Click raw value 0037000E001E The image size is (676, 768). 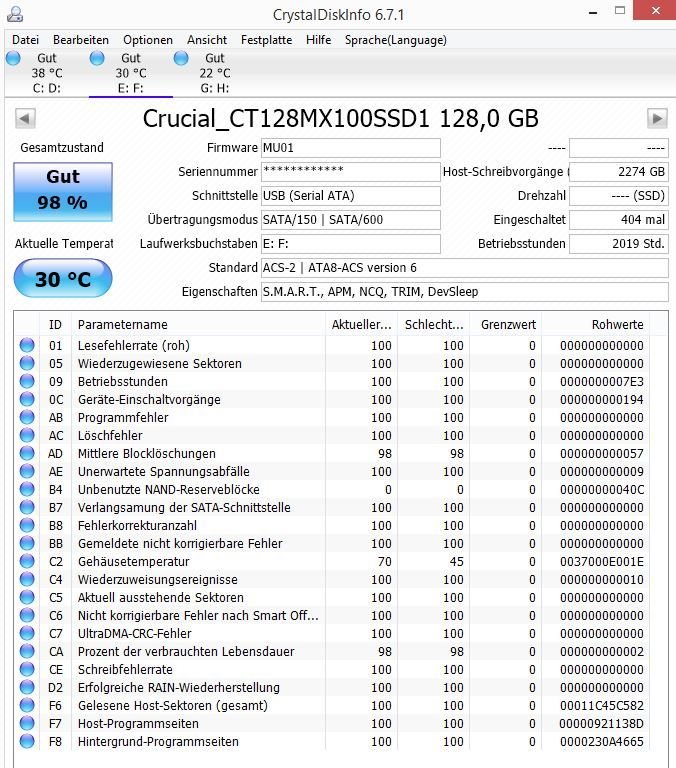[602, 561]
